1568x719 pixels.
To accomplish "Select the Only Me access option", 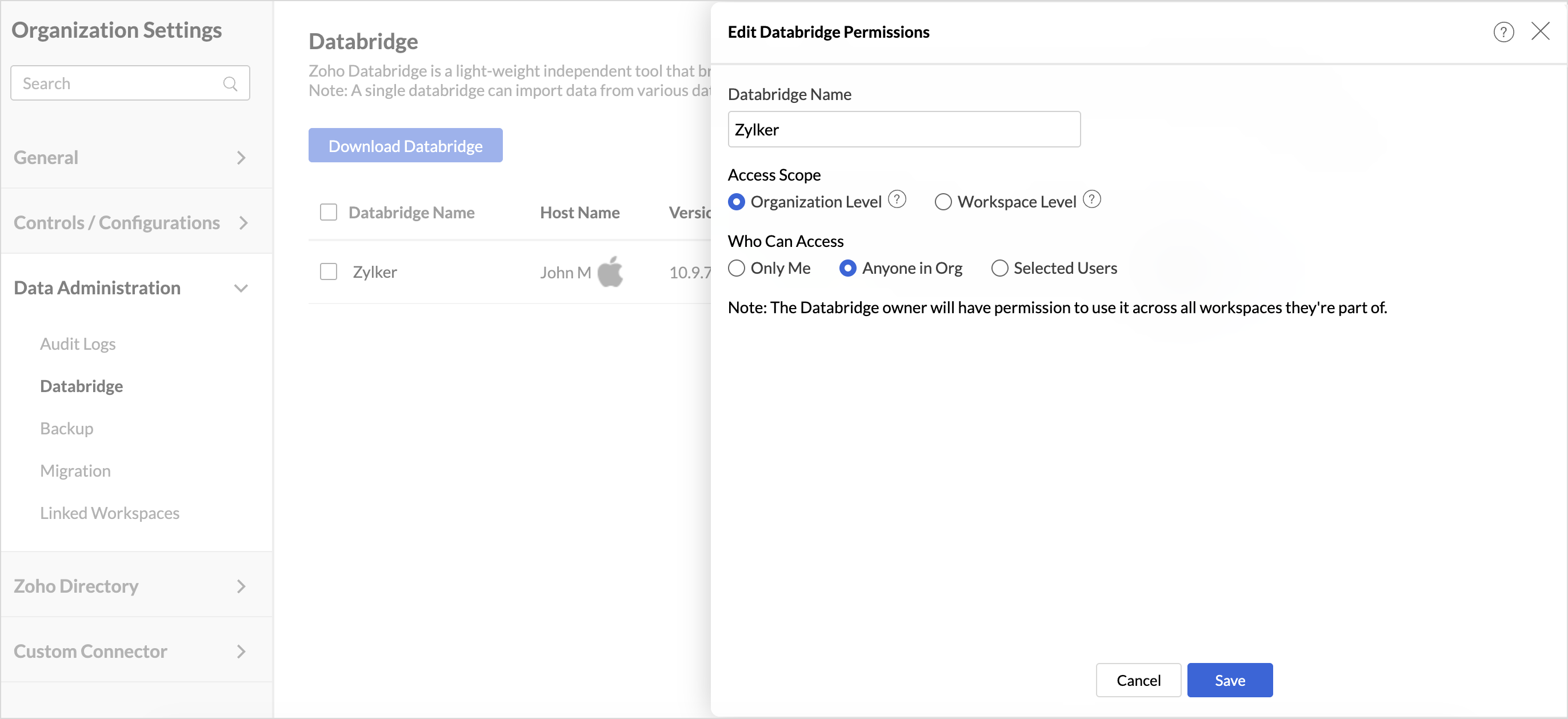I will [x=737, y=268].
